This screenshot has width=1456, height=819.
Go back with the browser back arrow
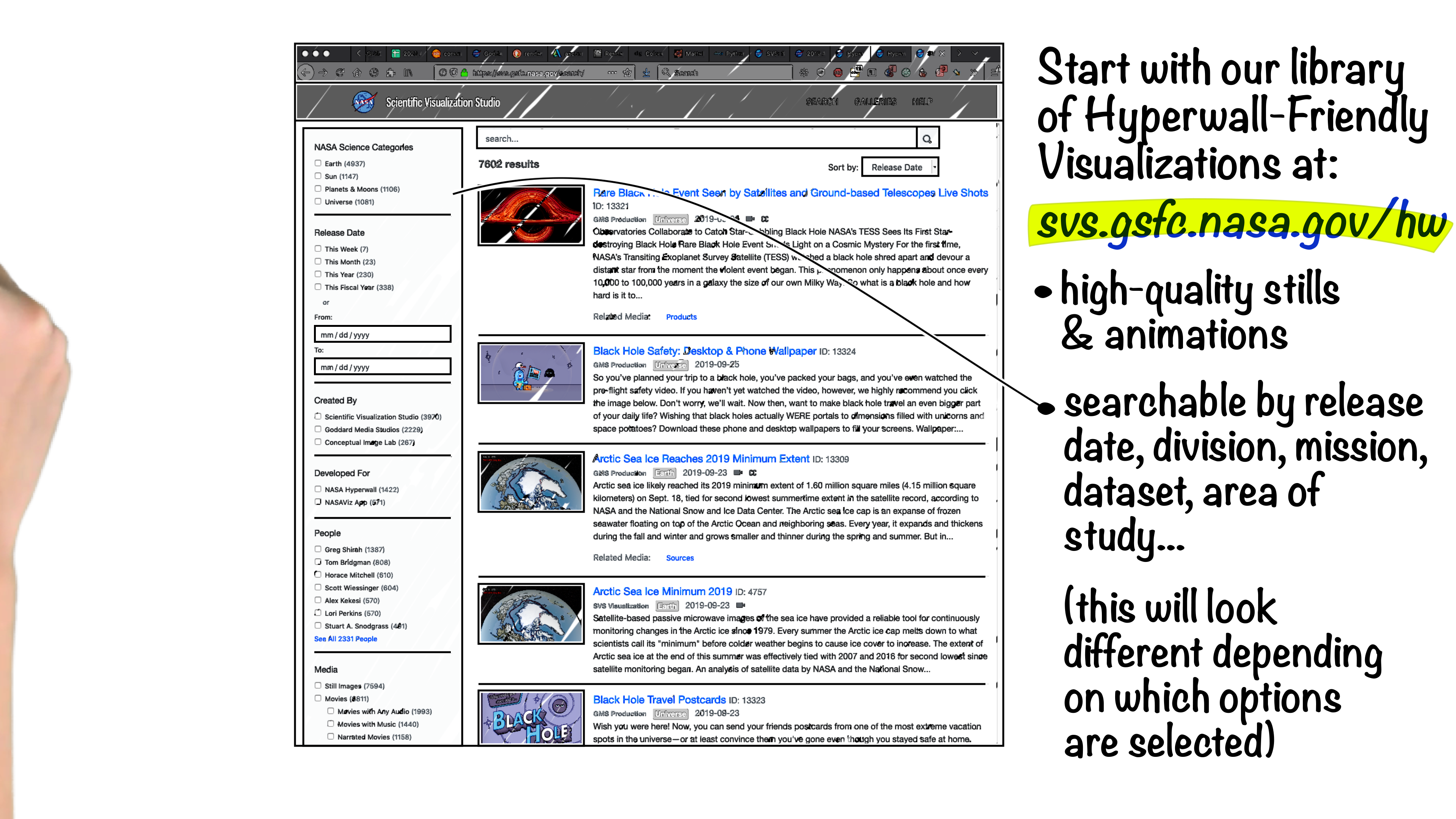coord(306,72)
